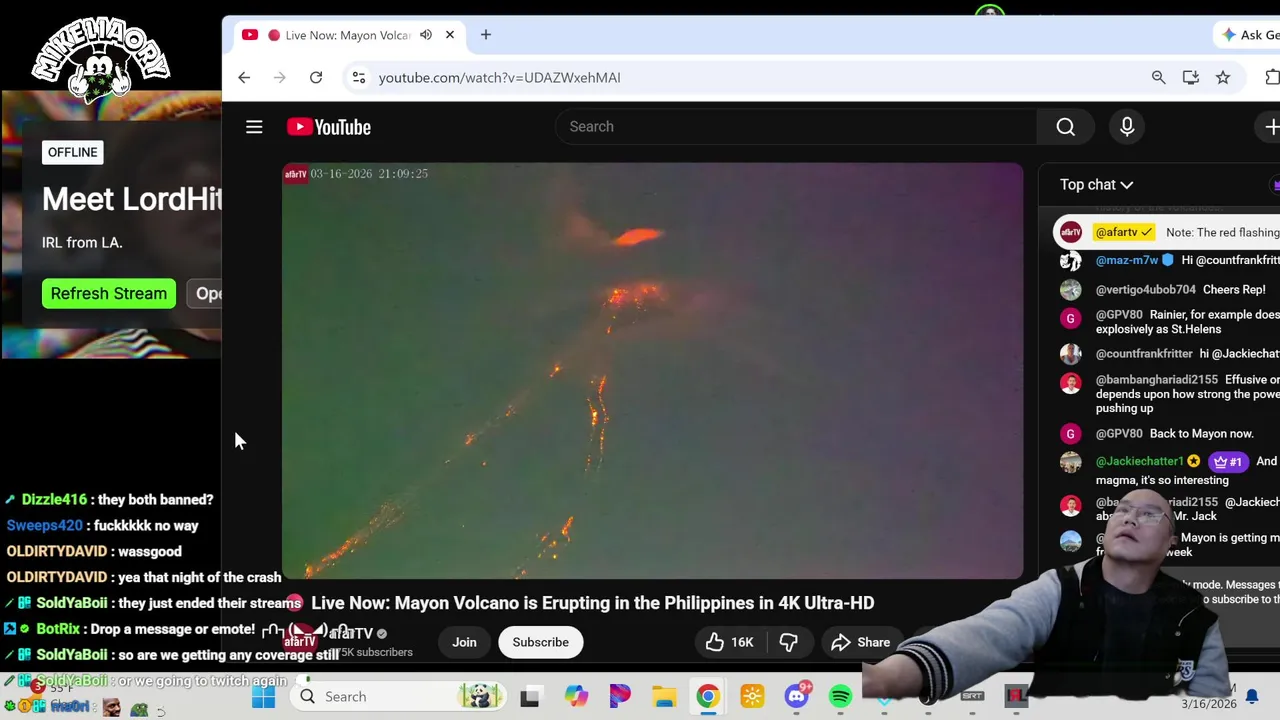The height and width of the screenshot is (720, 1280).
Task: Join the afarTV channel membership
Action: [464, 642]
